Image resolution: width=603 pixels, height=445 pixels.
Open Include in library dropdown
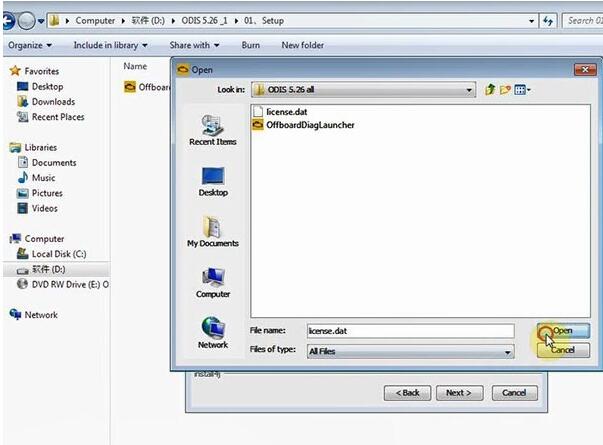point(111,45)
